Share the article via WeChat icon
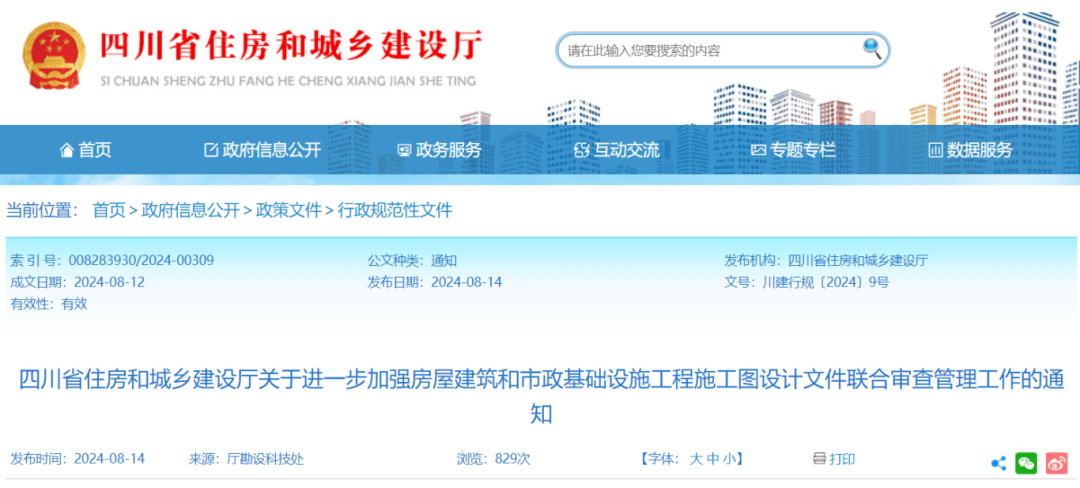Screen dimensions: 1080x488 1026,463
